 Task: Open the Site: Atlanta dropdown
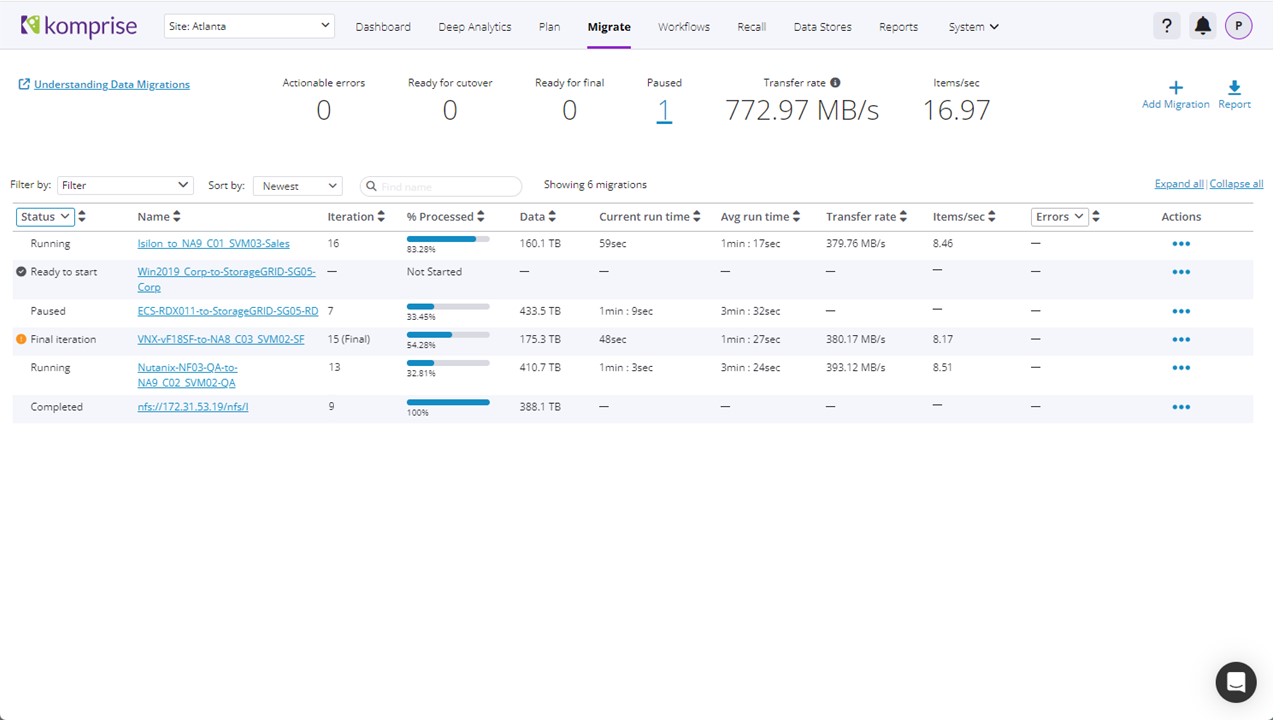pos(249,26)
